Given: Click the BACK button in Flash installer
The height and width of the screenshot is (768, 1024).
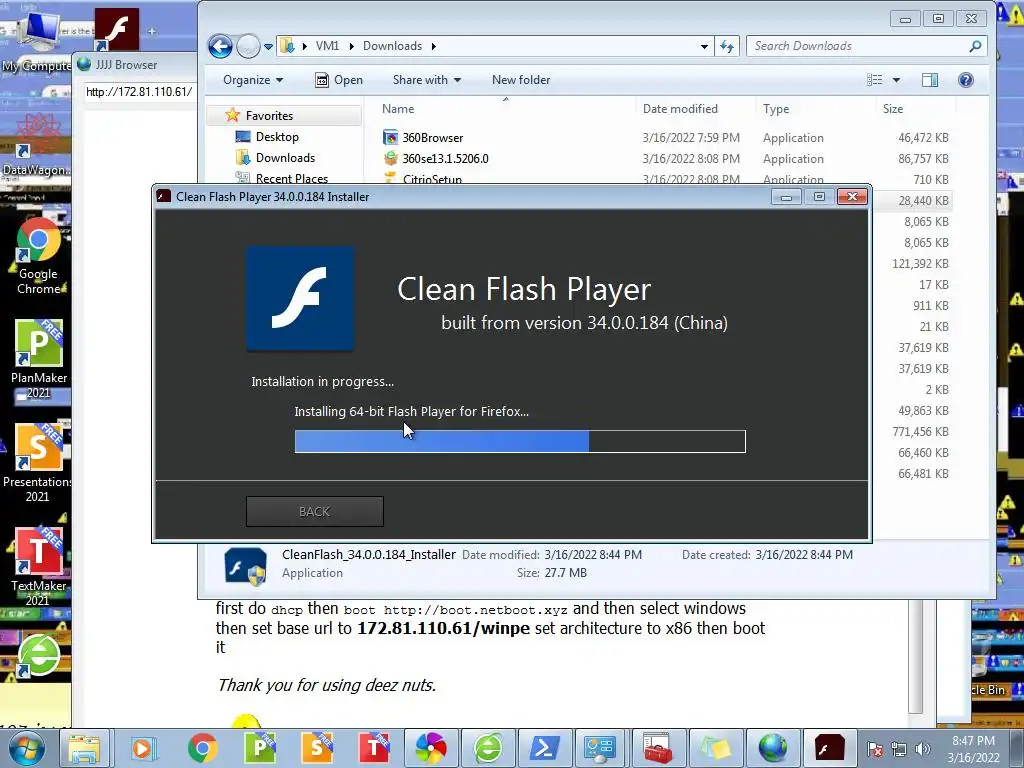Looking at the screenshot, I should (x=315, y=511).
